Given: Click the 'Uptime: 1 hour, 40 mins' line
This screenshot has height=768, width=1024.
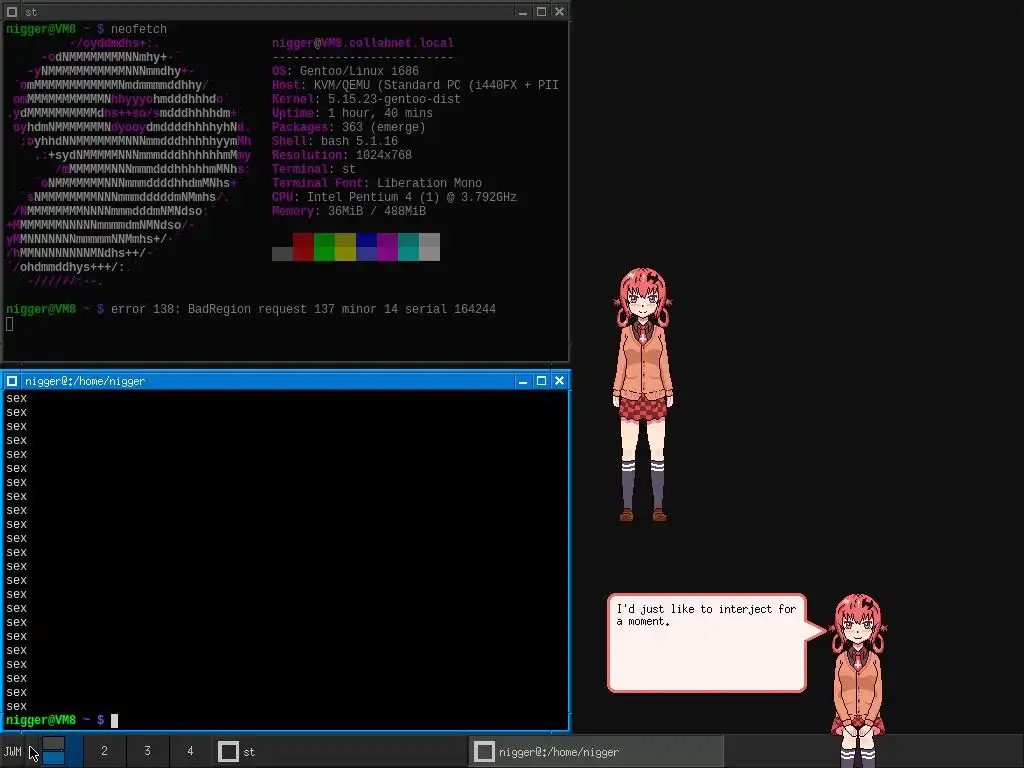Looking at the screenshot, I should click(353, 113).
